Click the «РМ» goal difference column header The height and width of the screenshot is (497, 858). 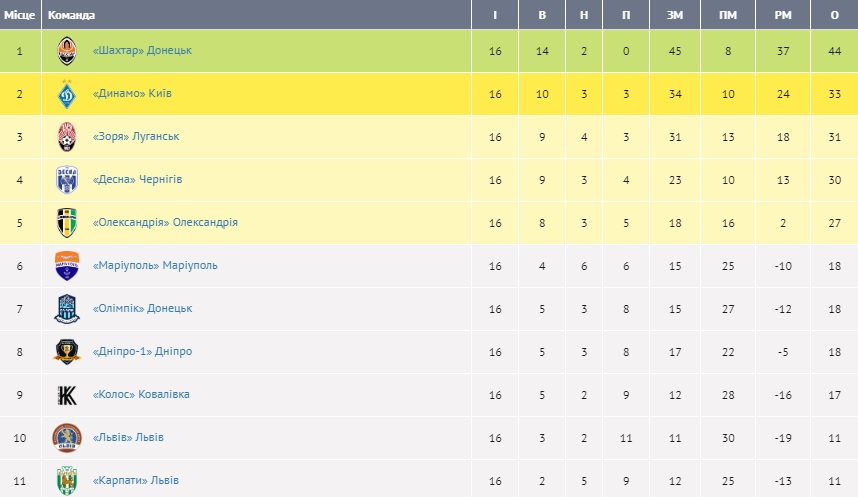[783, 15]
